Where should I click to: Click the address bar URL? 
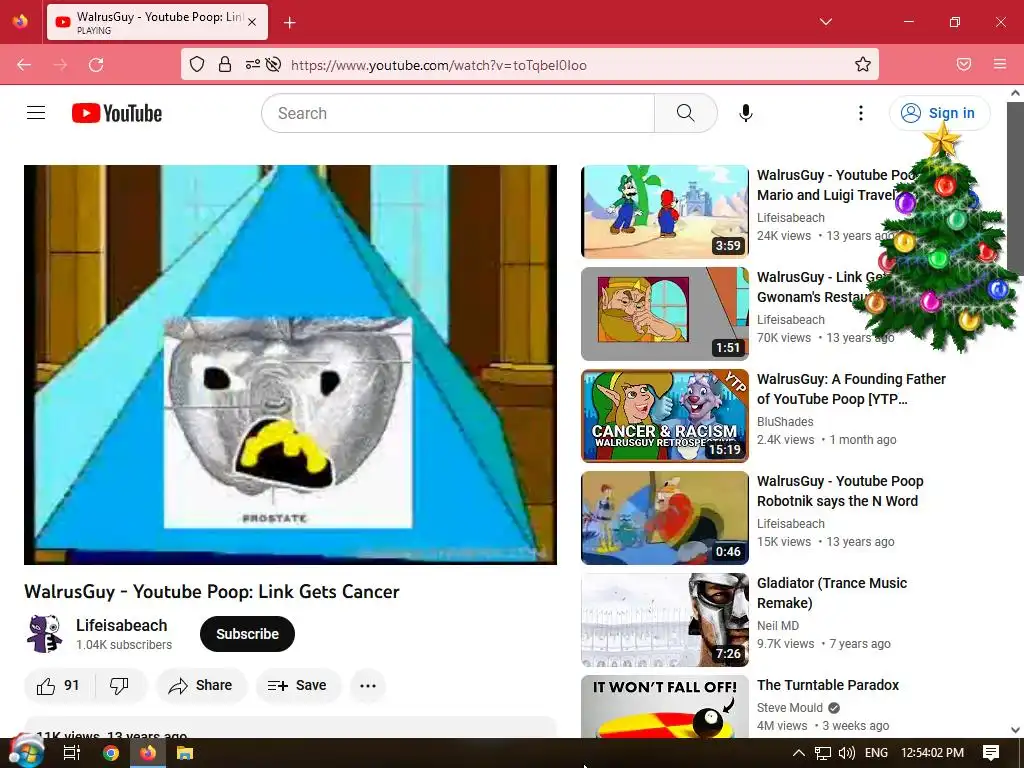(439, 65)
